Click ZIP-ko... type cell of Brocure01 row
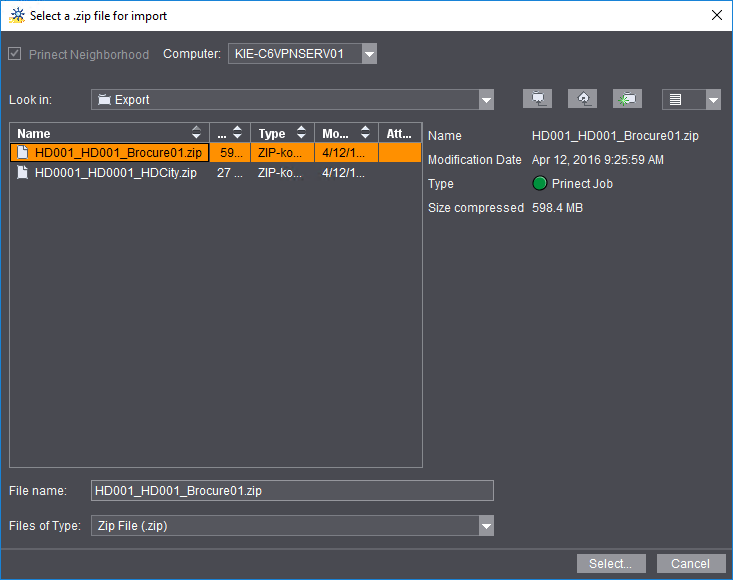 [x=282, y=153]
